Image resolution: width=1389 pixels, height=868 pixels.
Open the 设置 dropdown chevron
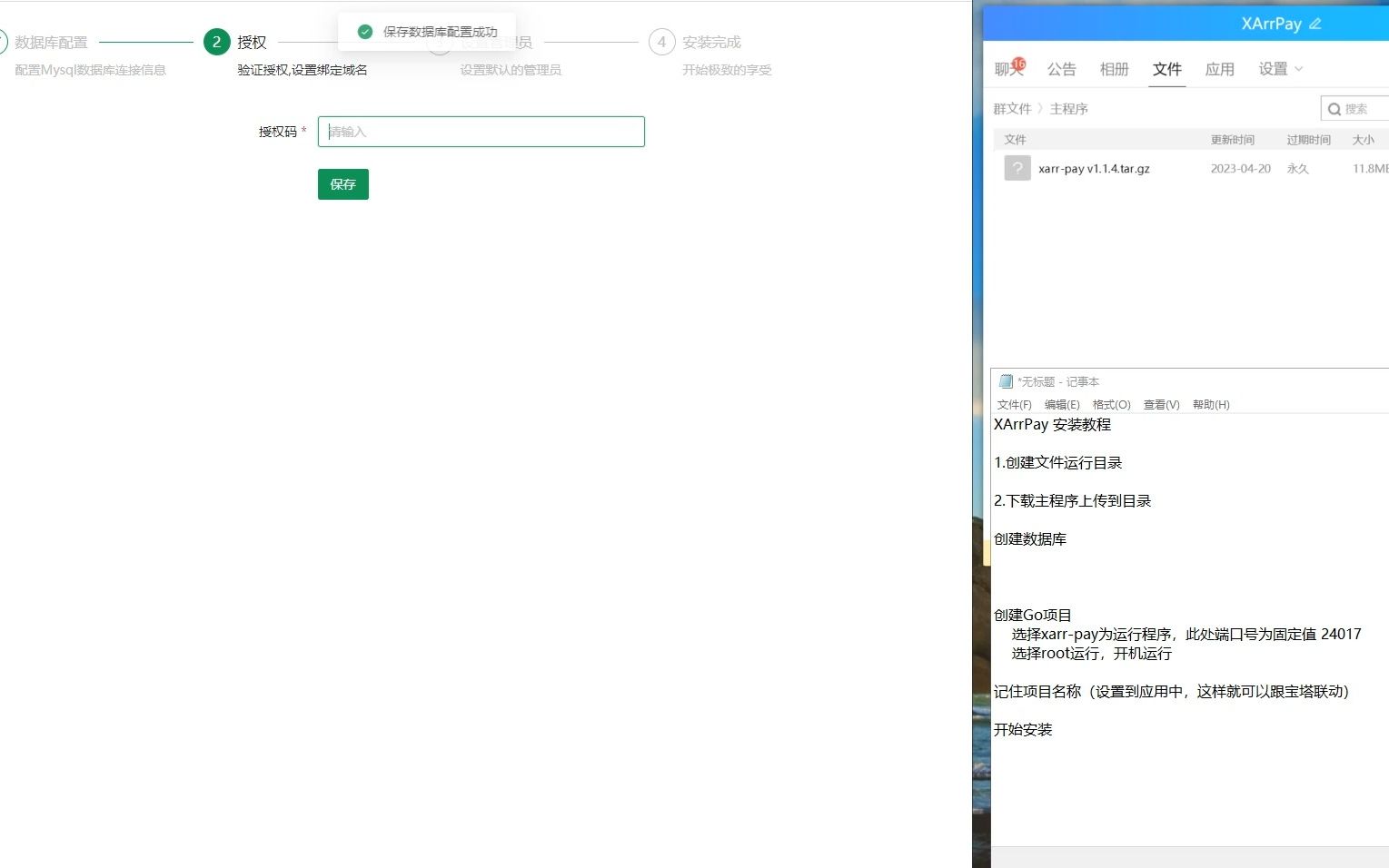pyautogui.click(x=1299, y=69)
